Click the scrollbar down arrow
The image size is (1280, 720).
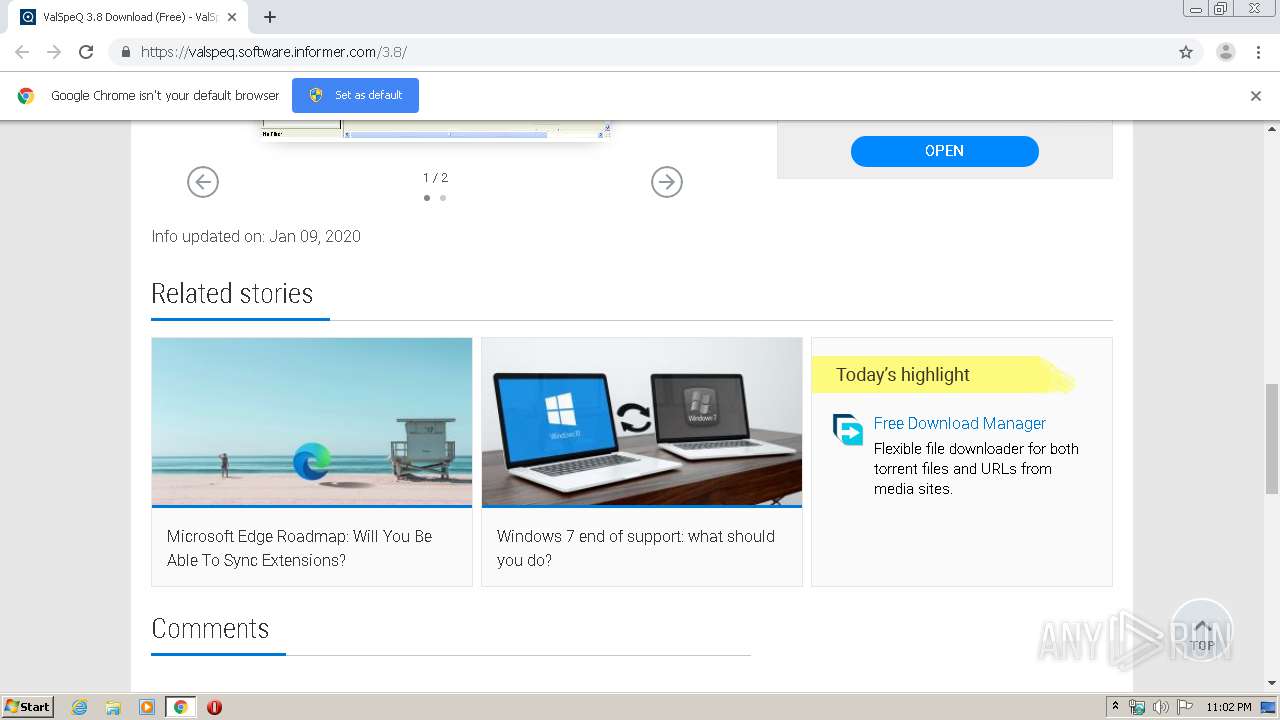tap(1272, 682)
